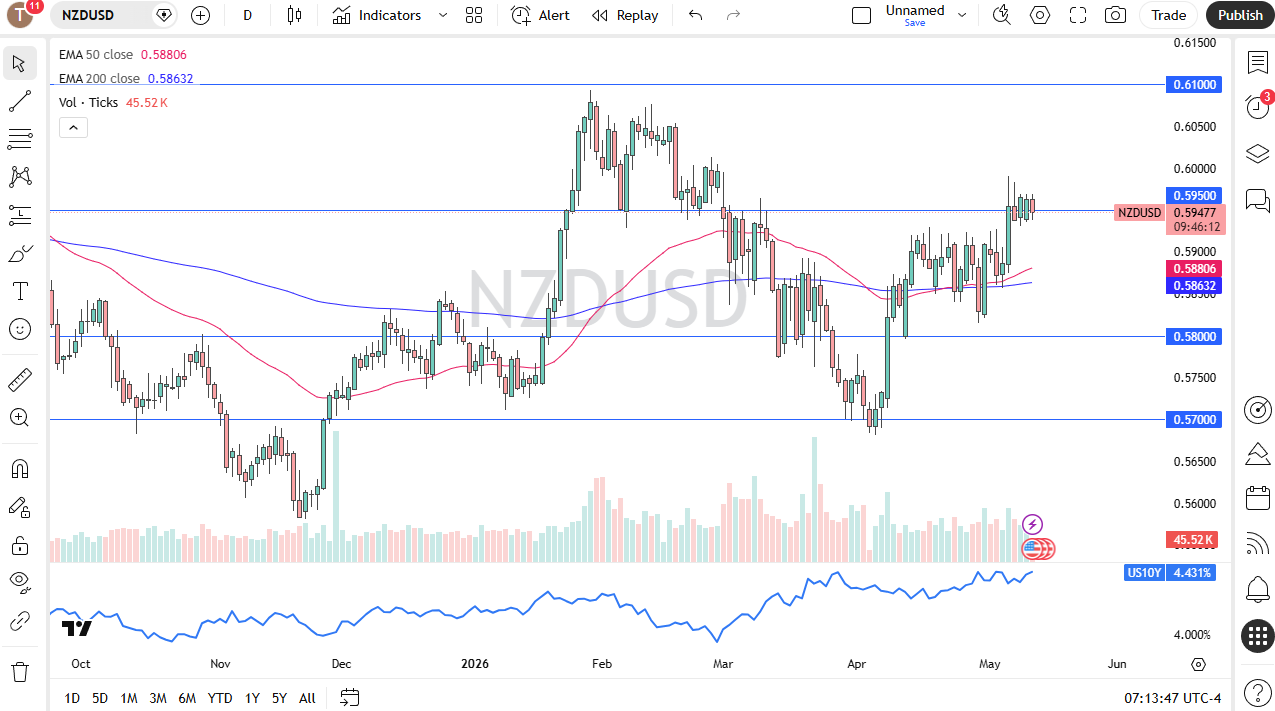Select the trend line drawing tool
The image size is (1275, 711).
(x=19, y=101)
